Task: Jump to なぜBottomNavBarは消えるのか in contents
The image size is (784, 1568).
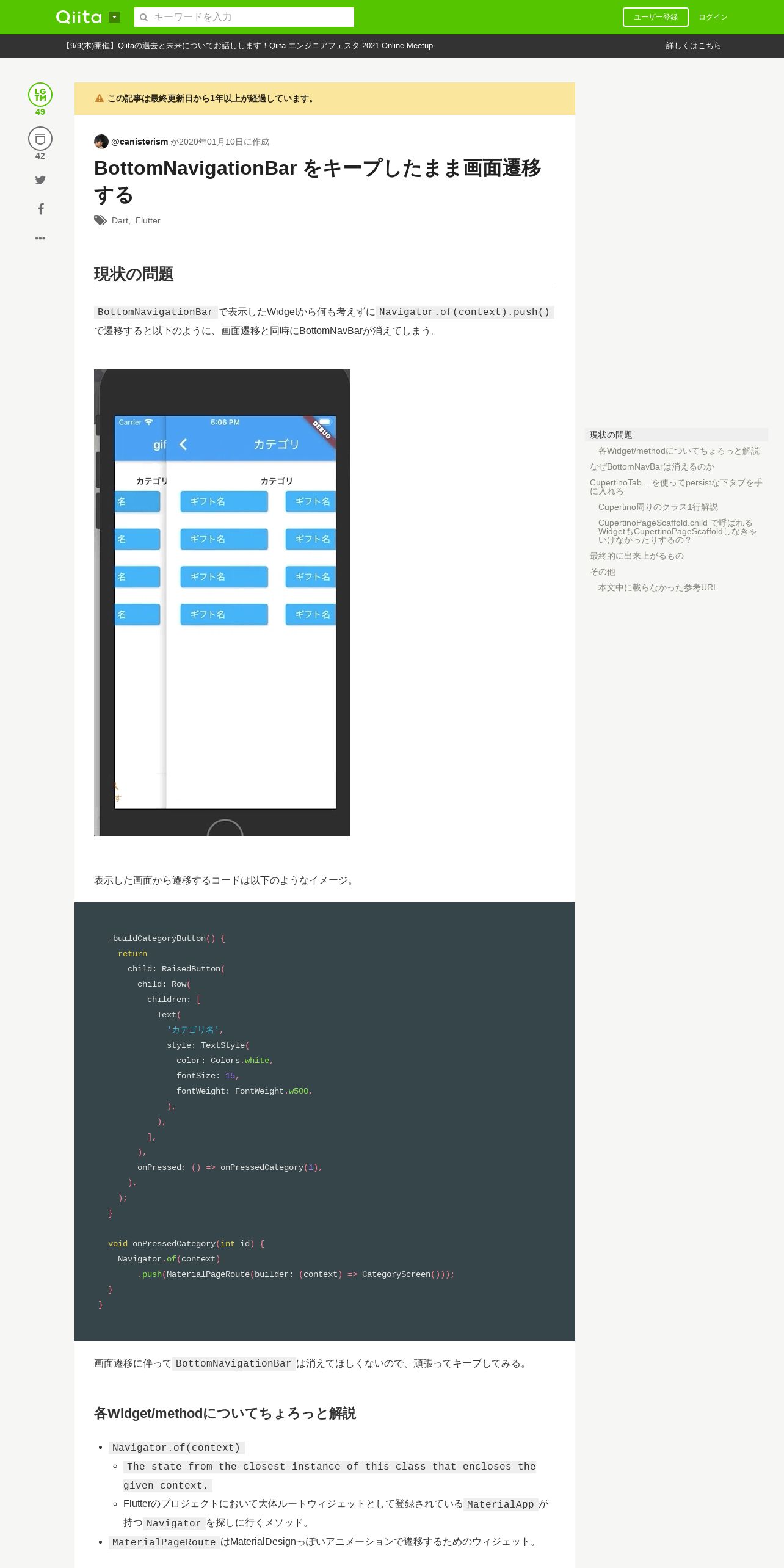Action: tap(652, 466)
